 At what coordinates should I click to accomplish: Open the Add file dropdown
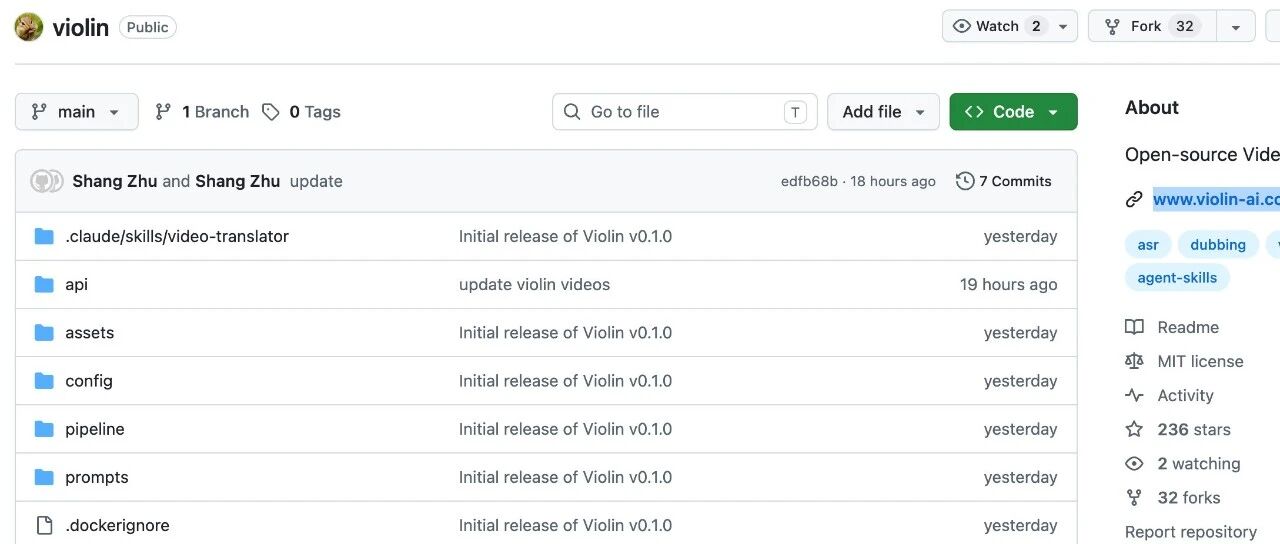tap(883, 112)
